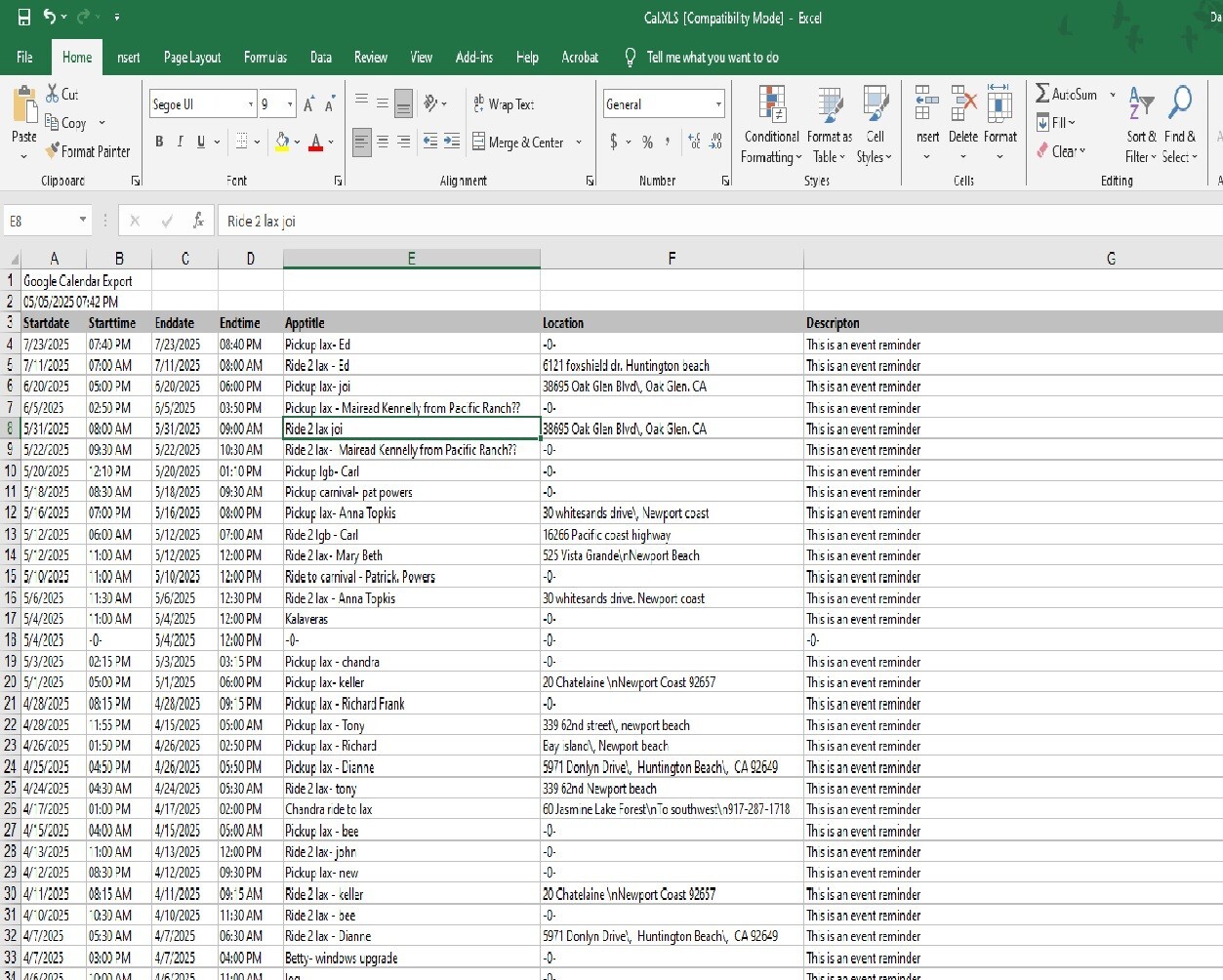Viewport: 1223px width, 980px height.
Task: Decrease font size with the small A
Action: pos(330,104)
